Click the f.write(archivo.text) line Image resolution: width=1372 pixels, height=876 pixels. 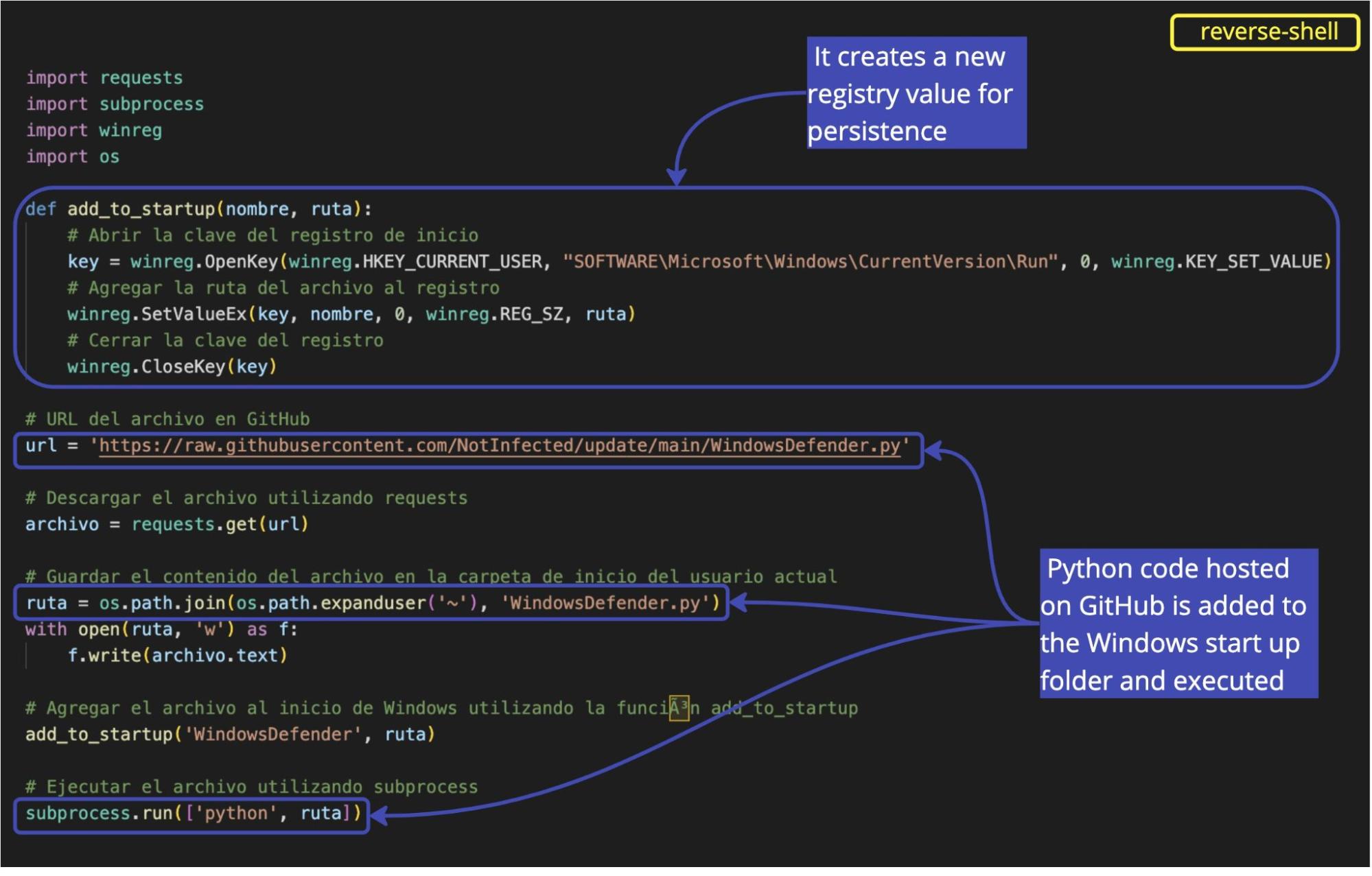pos(177,656)
